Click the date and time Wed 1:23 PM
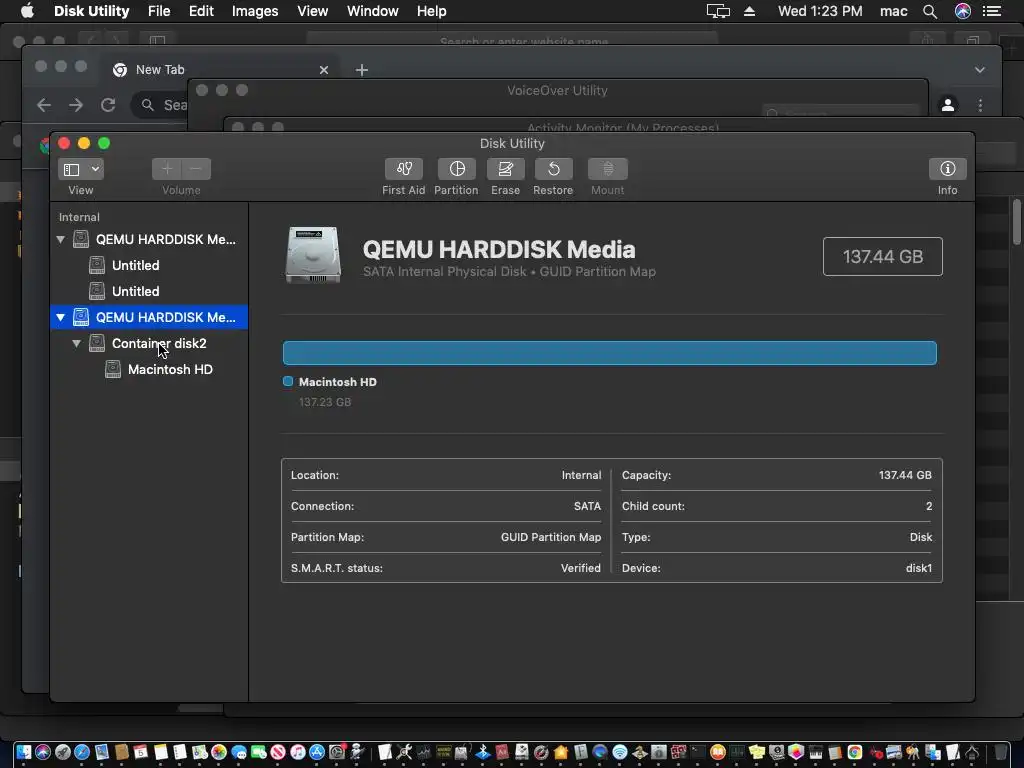The image size is (1024, 768). pyautogui.click(x=820, y=11)
